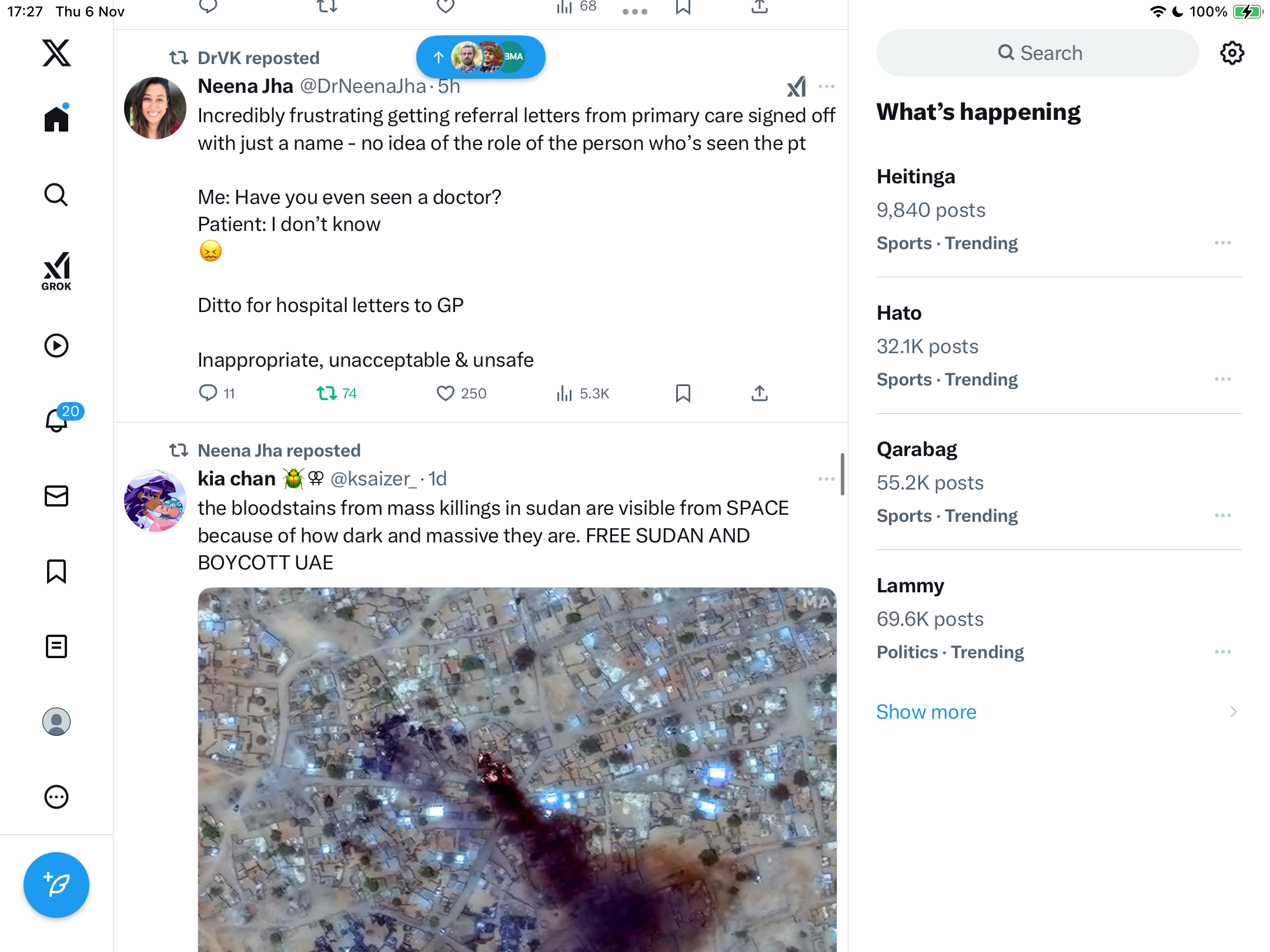Undo repost on Neena Jha's post
The height and width of the screenshot is (952, 1270).
pos(327,393)
